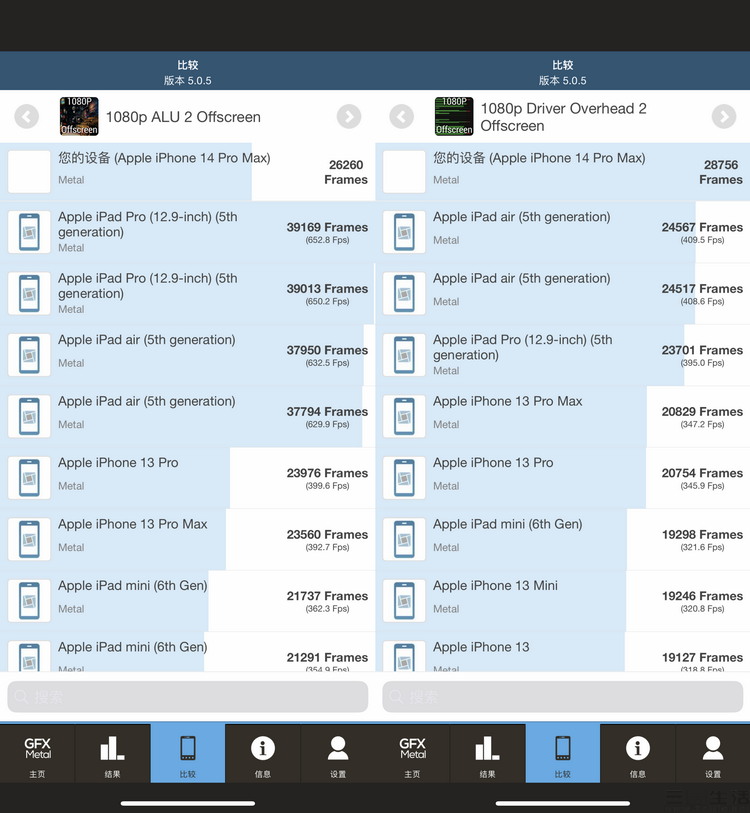Open iPad mini row with 21737 Frames
This screenshot has height=813, width=750.
(188, 601)
